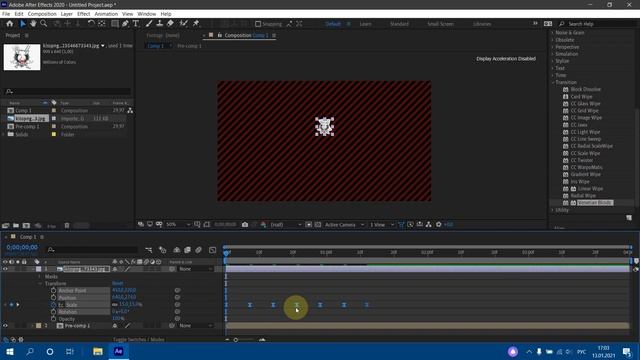This screenshot has height=360, width=640.
Task: Click layer 1 label color swatch
Action: coord(38,269)
